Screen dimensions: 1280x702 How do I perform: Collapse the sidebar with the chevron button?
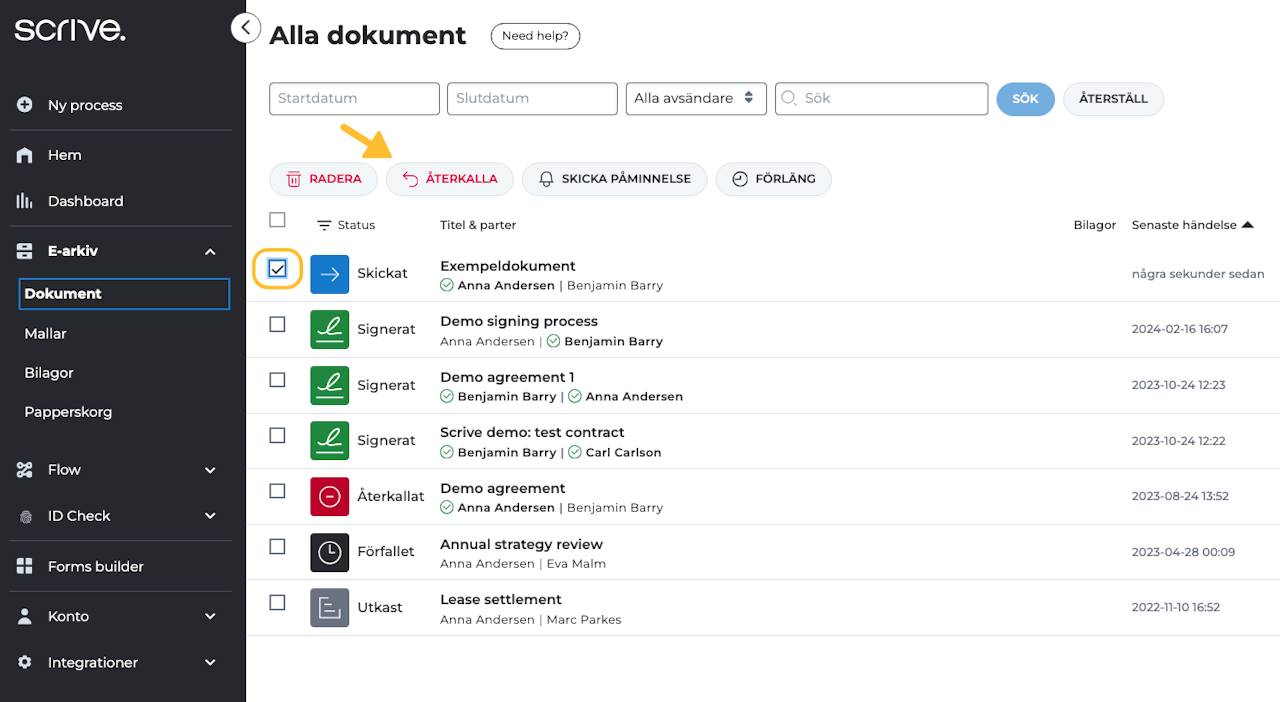(x=245, y=28)
